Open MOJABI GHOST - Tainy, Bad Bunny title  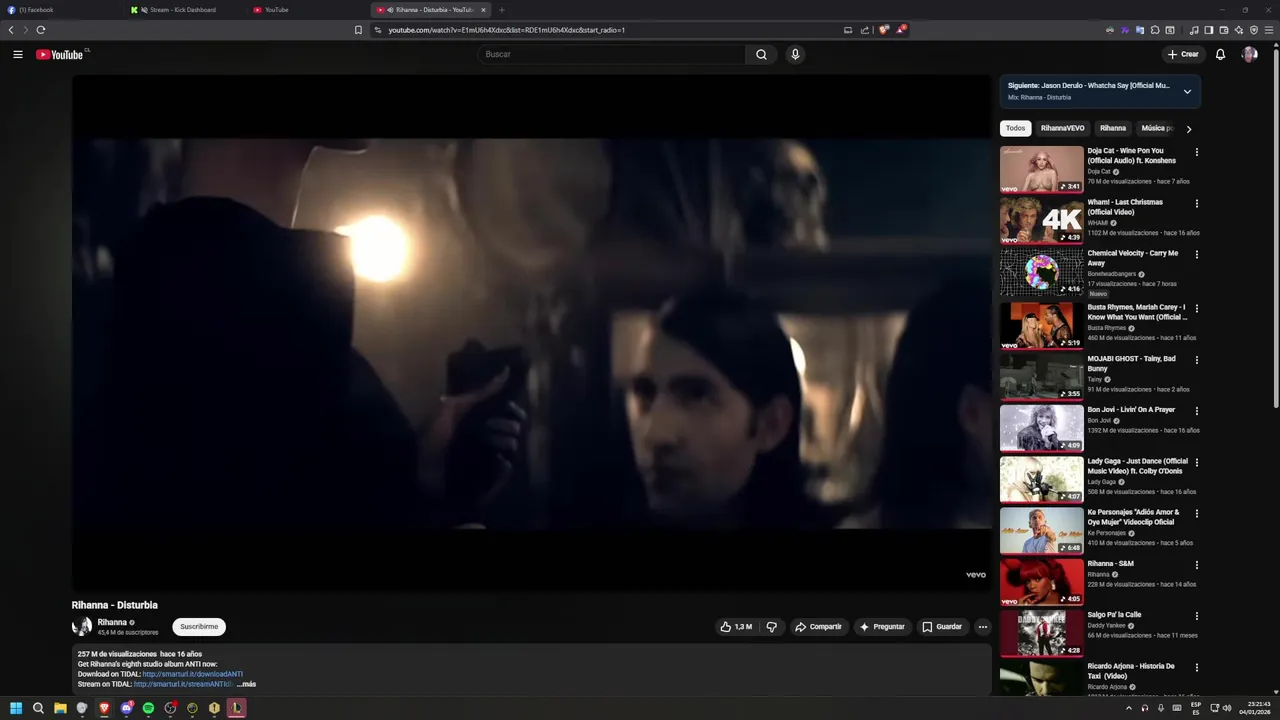[1132, 364]
